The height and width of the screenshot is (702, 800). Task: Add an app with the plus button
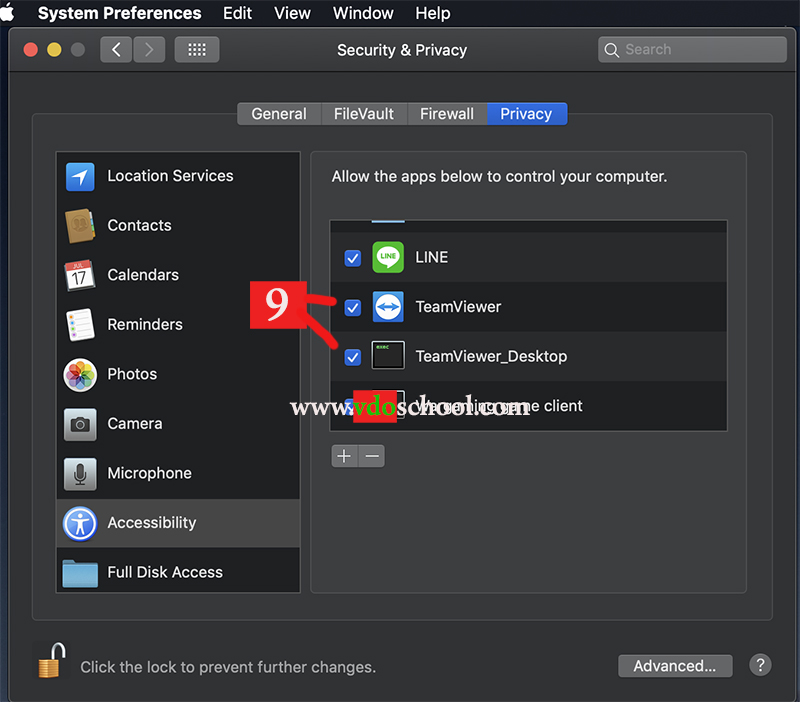click(x=344, y=456)
